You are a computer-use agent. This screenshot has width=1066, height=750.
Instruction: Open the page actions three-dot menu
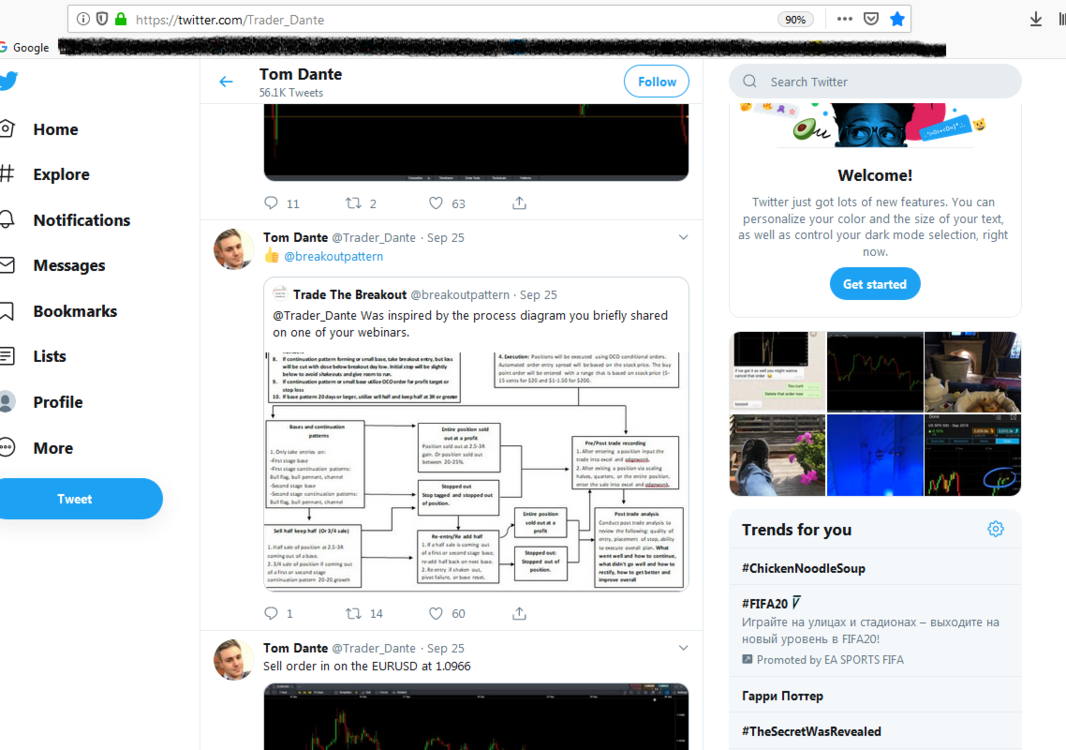(x=844, y=19)
